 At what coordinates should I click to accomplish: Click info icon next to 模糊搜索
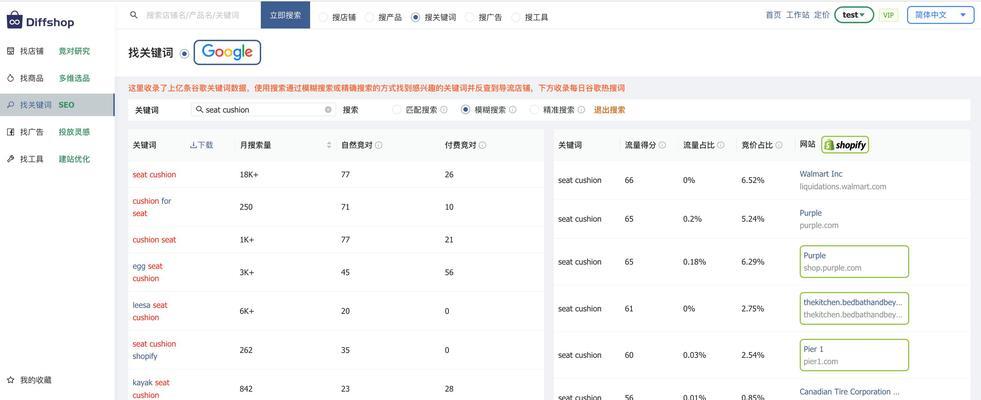pos(512,110)
